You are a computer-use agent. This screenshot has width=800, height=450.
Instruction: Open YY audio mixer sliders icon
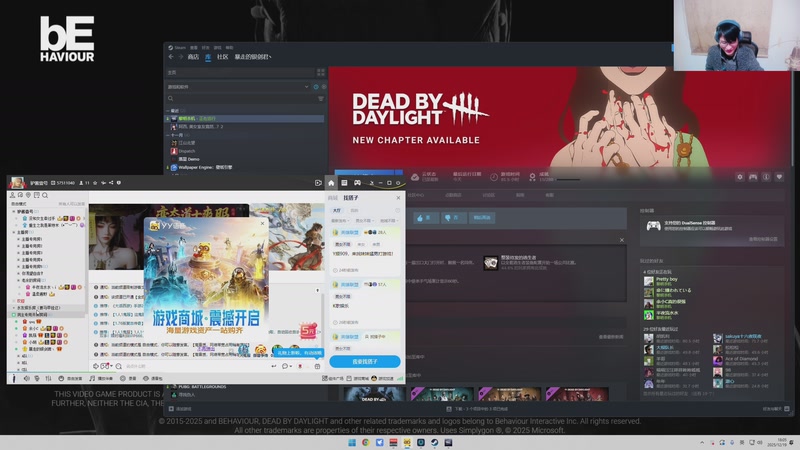point(48,379)
